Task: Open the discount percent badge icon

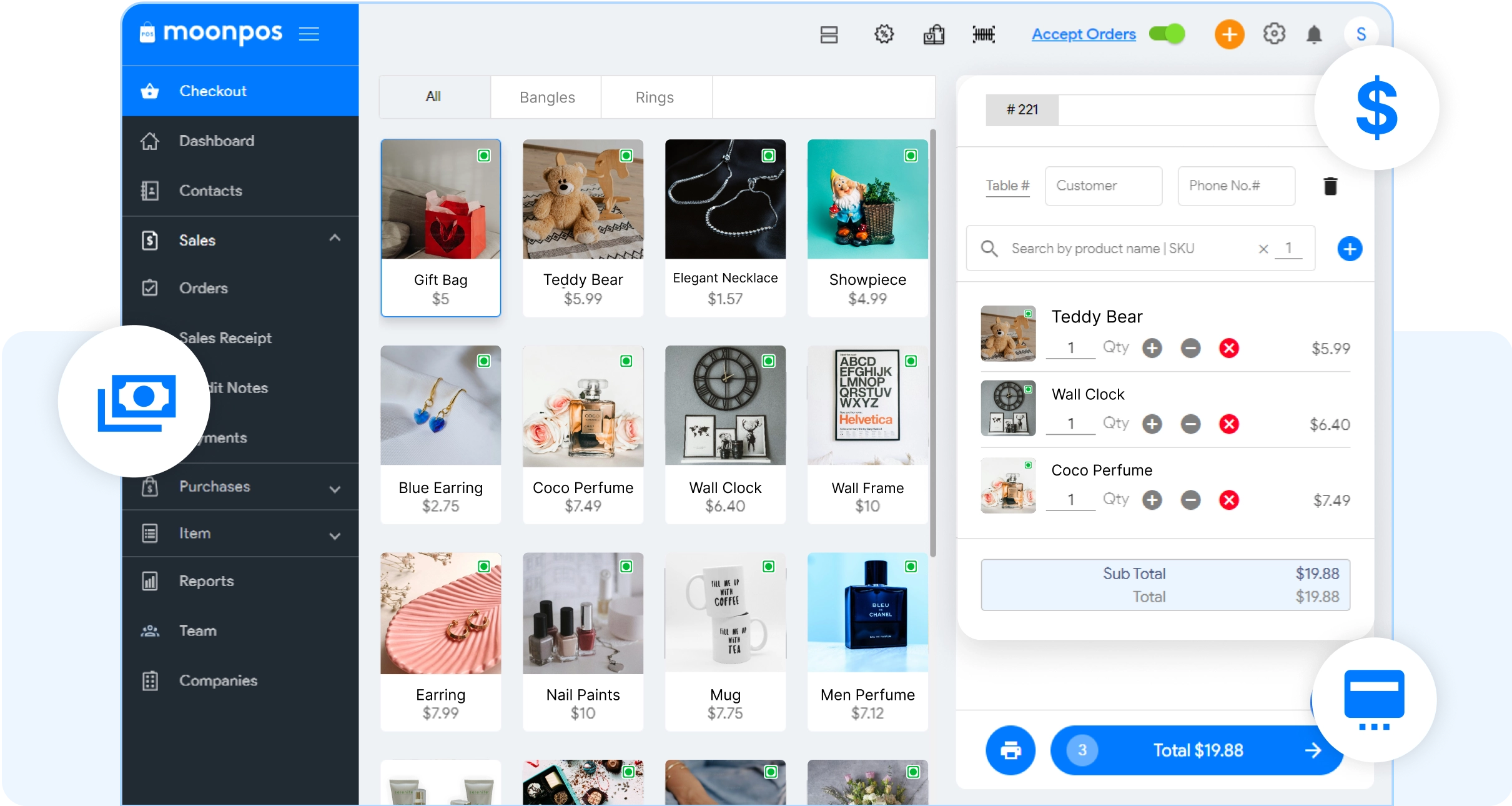Action: pos(884,34)
